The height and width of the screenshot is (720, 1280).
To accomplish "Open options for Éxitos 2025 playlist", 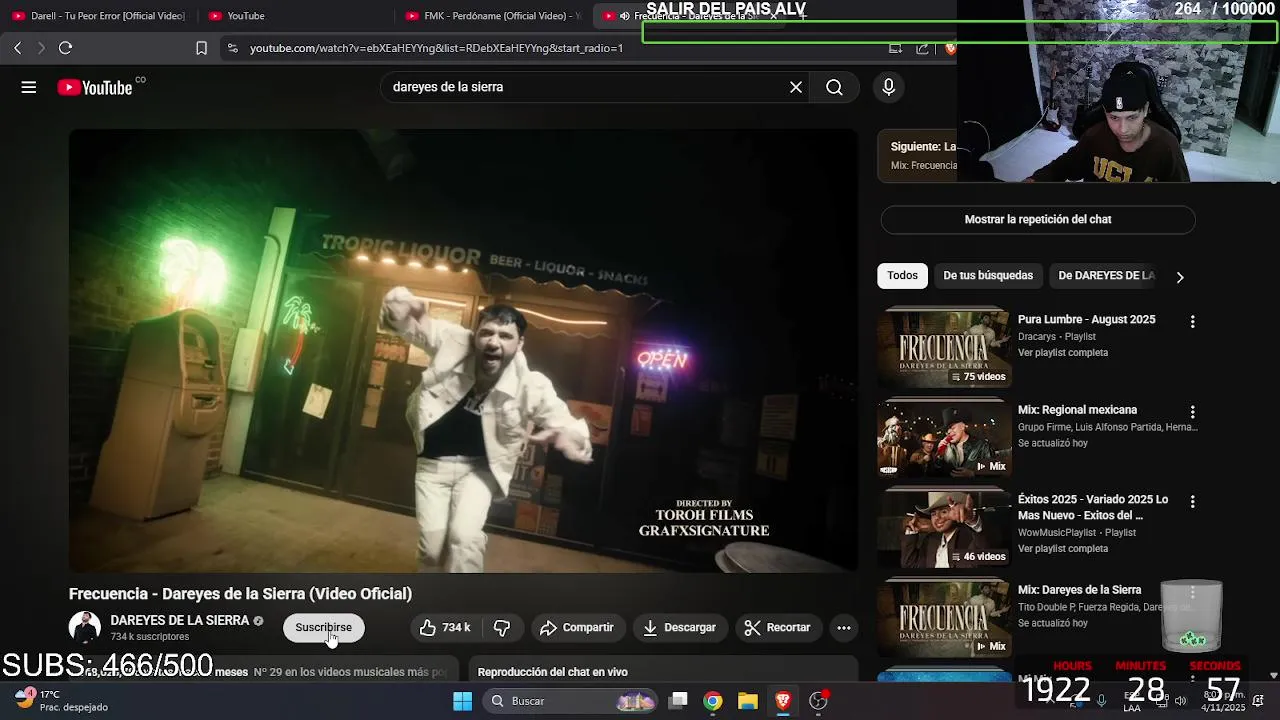I will coord(1192,501).
